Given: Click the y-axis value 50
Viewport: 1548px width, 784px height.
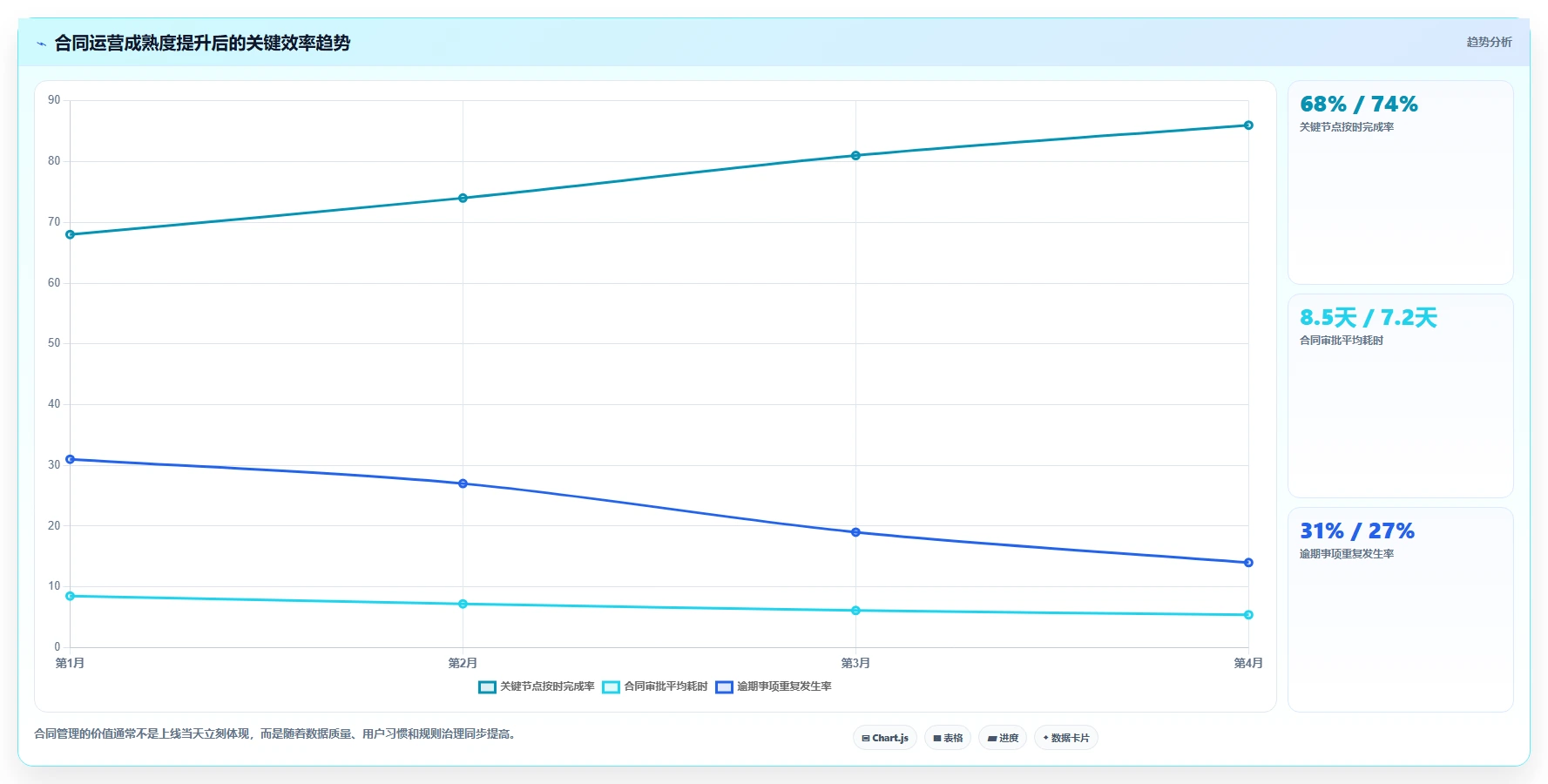Looking at the screenshot, I should pyautogui.click(x=54, y=343).
